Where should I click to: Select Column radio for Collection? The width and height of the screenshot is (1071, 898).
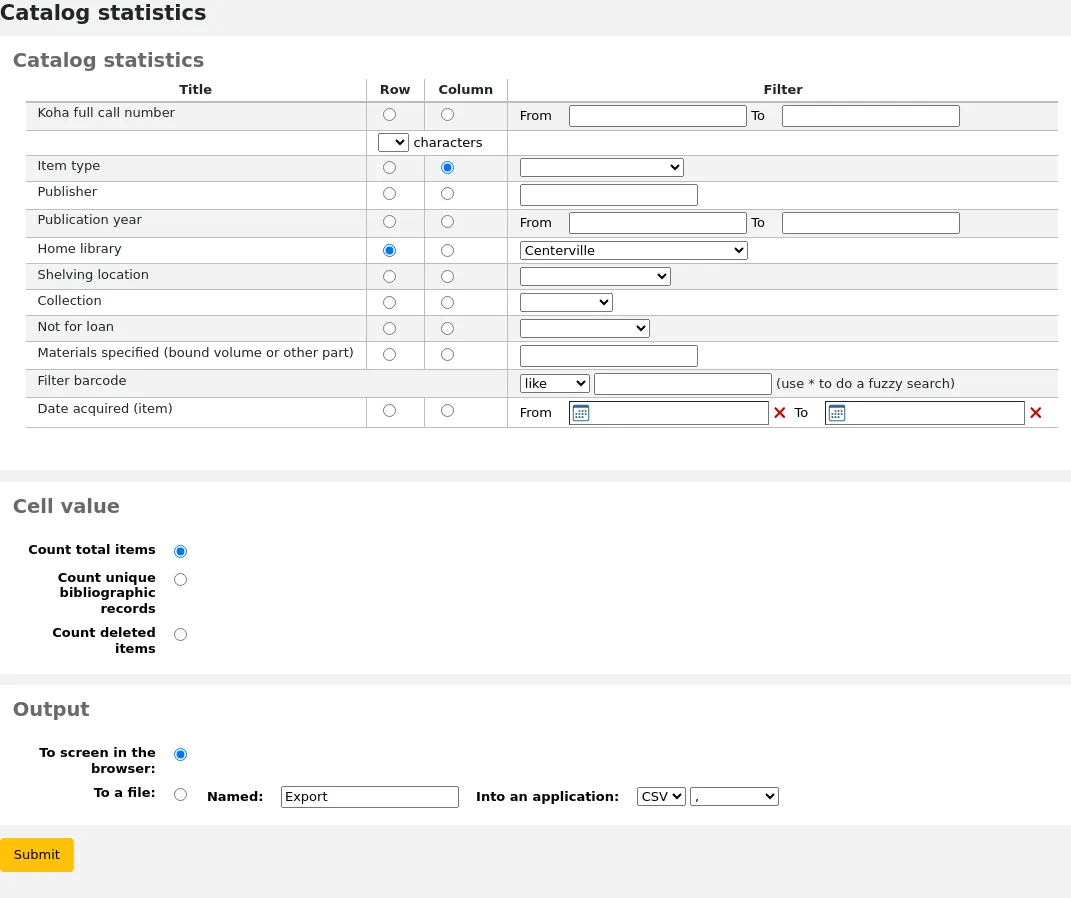click(447, 303)
